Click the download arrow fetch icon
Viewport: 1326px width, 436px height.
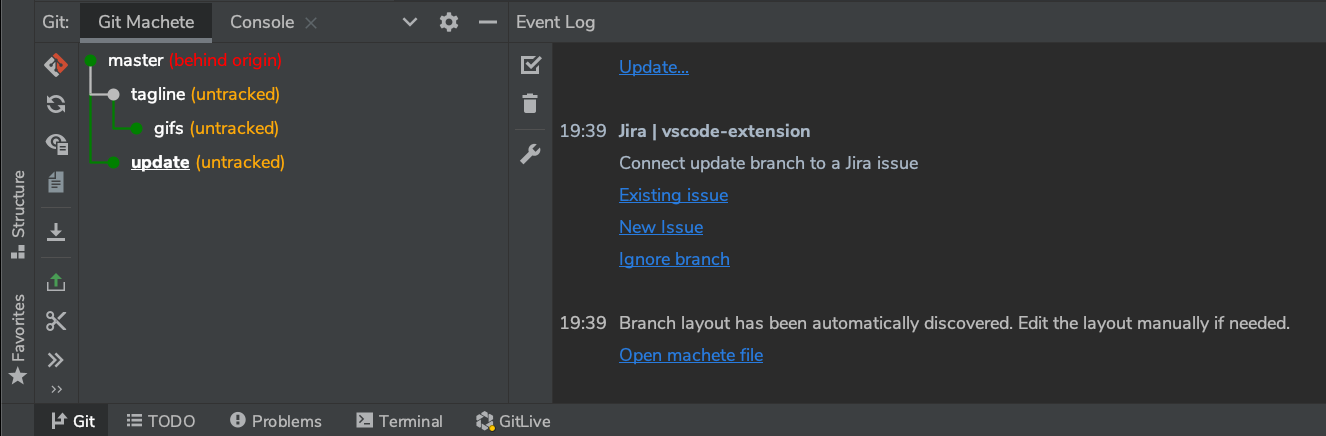coord(56,232)
